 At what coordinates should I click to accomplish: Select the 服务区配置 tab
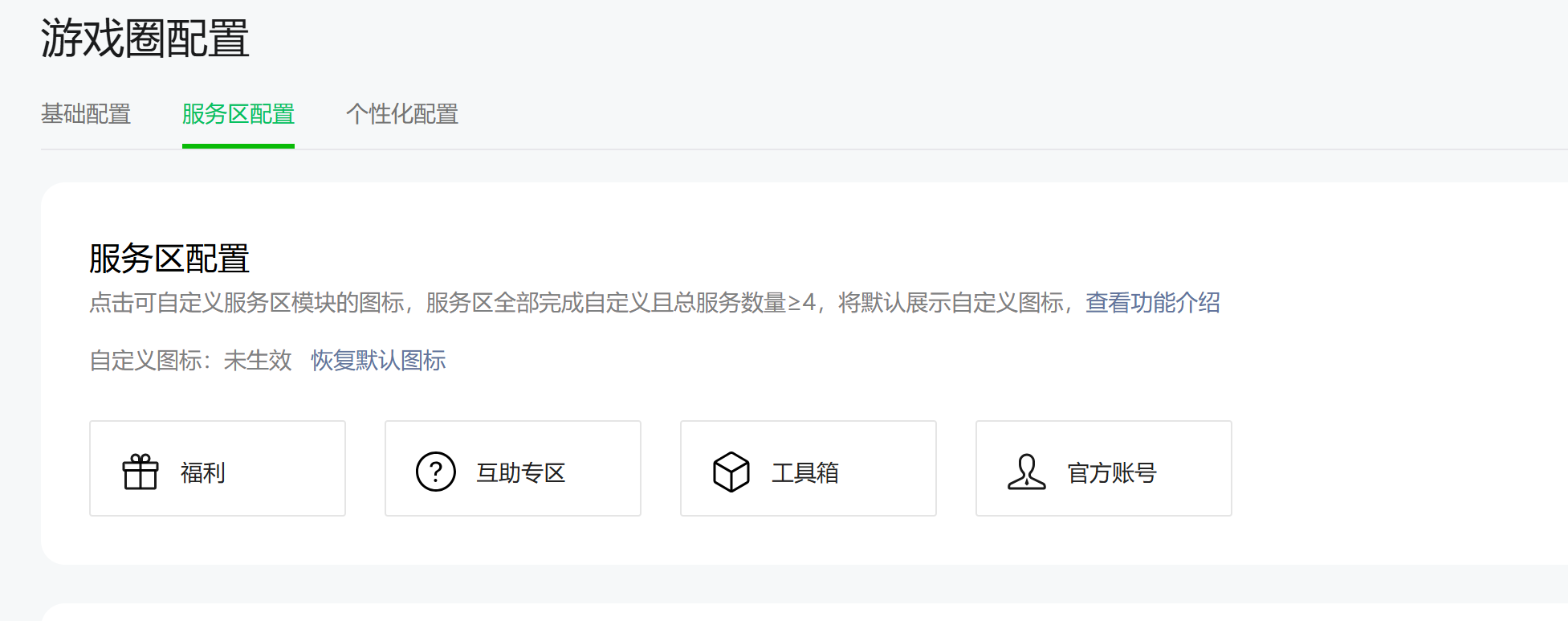click(238, 114)
